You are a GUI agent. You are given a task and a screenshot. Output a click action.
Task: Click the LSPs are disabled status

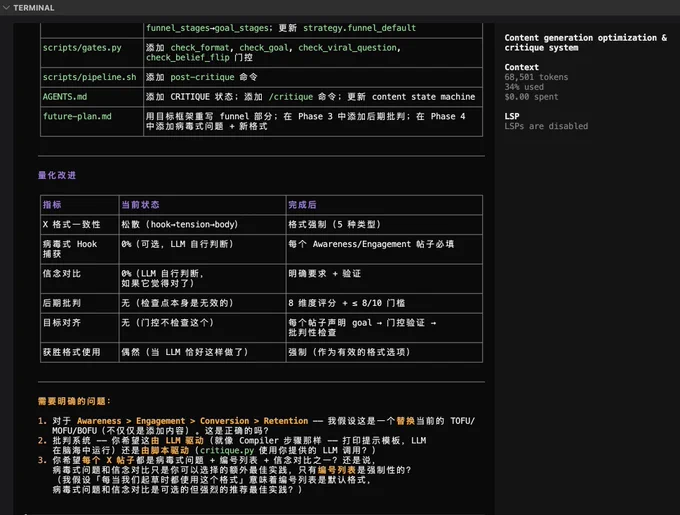(546, 126)
